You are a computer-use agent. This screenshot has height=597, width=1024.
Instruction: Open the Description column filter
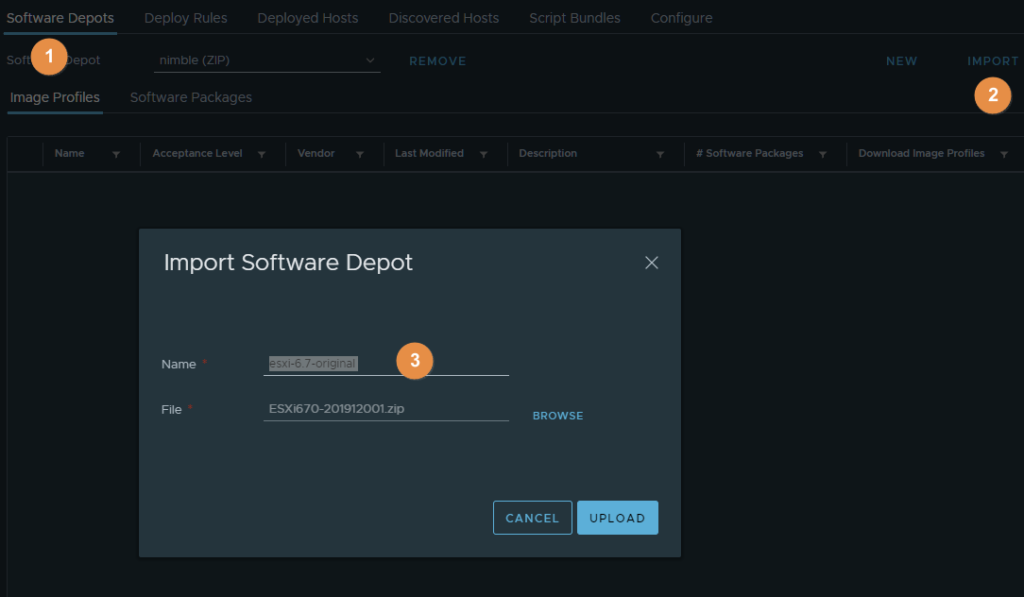[x=660, y=155]
